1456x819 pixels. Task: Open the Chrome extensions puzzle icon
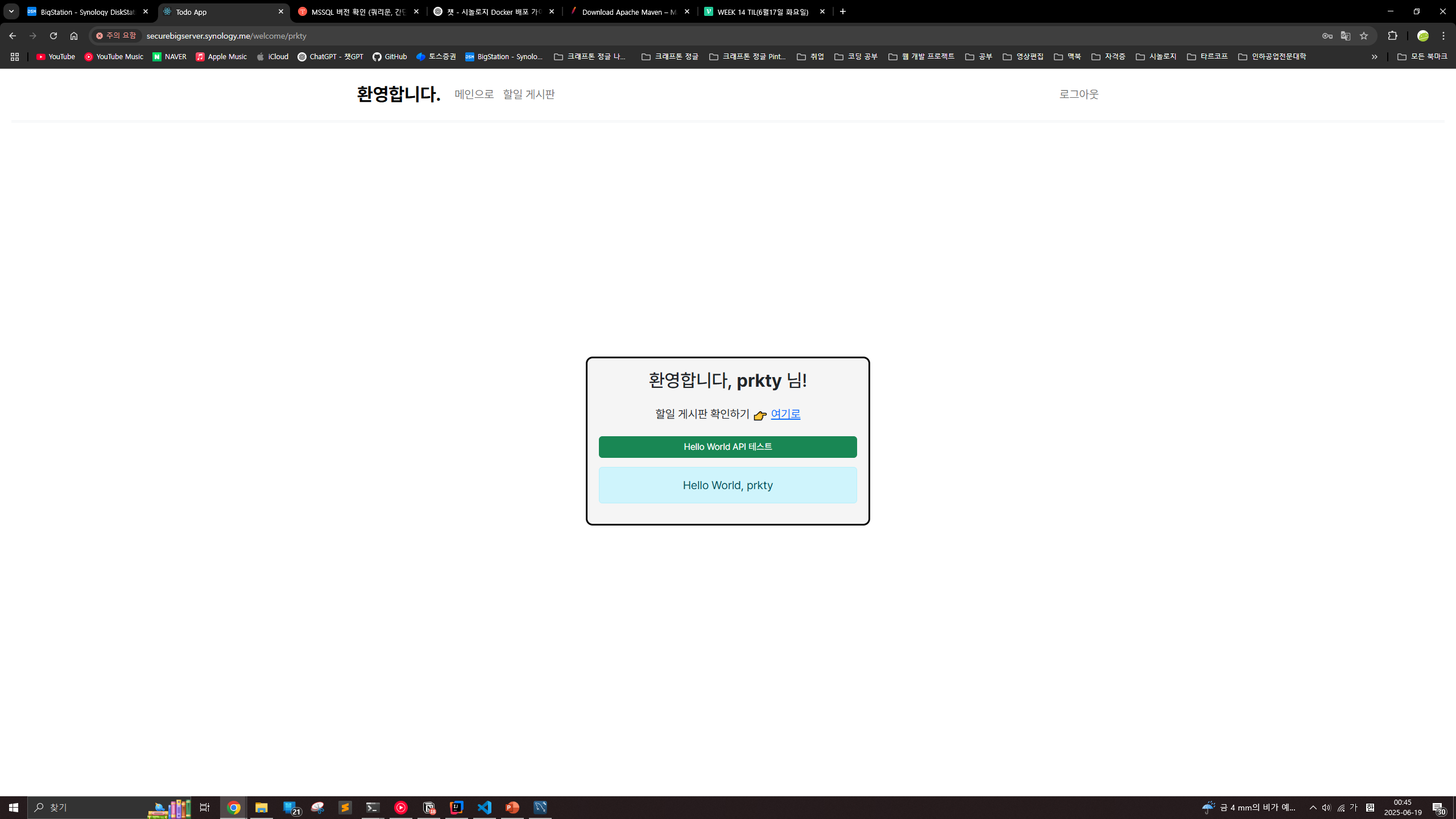pos(1392,36)
